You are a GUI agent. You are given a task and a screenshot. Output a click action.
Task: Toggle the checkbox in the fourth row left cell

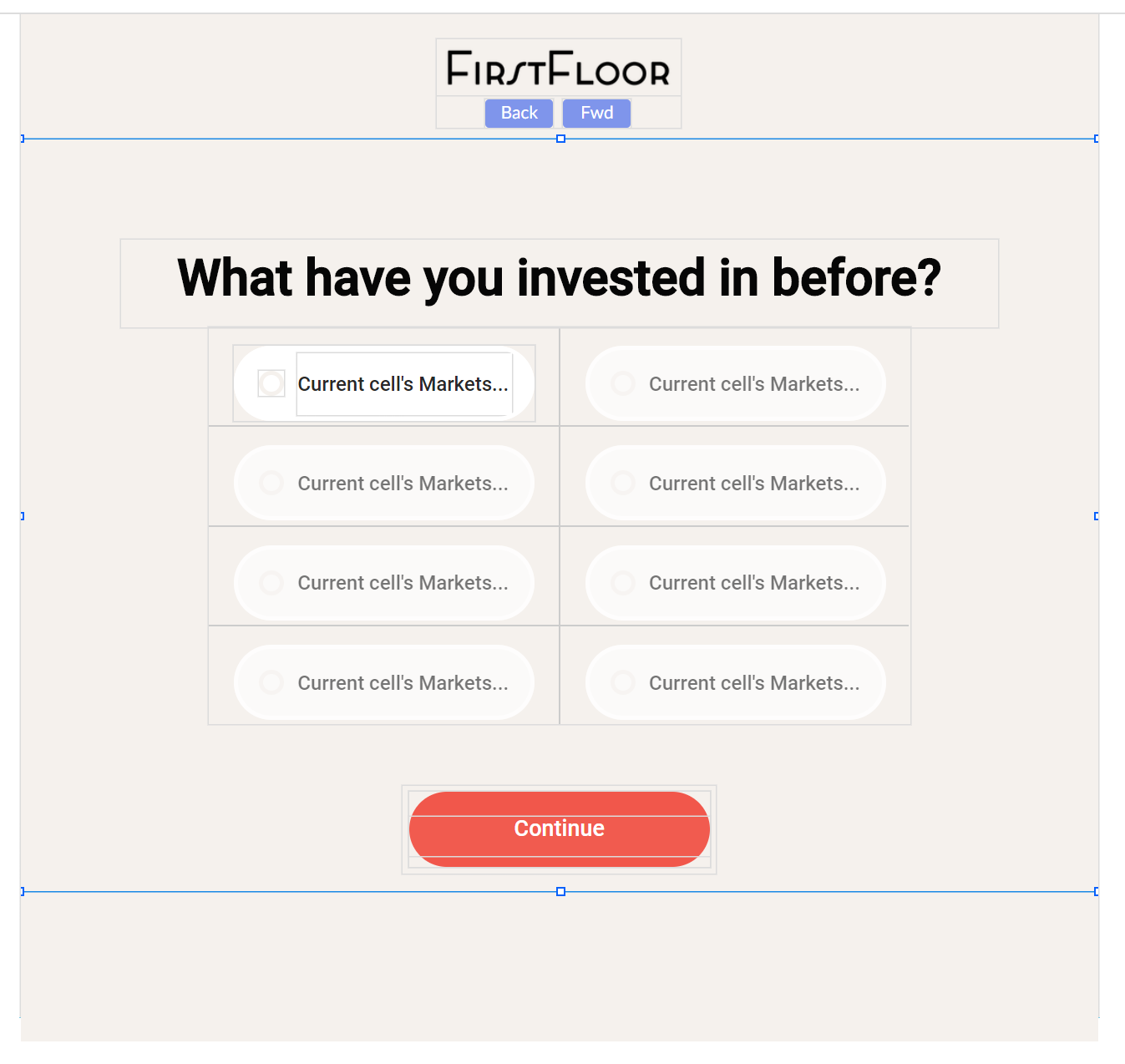tap(271, 682)
